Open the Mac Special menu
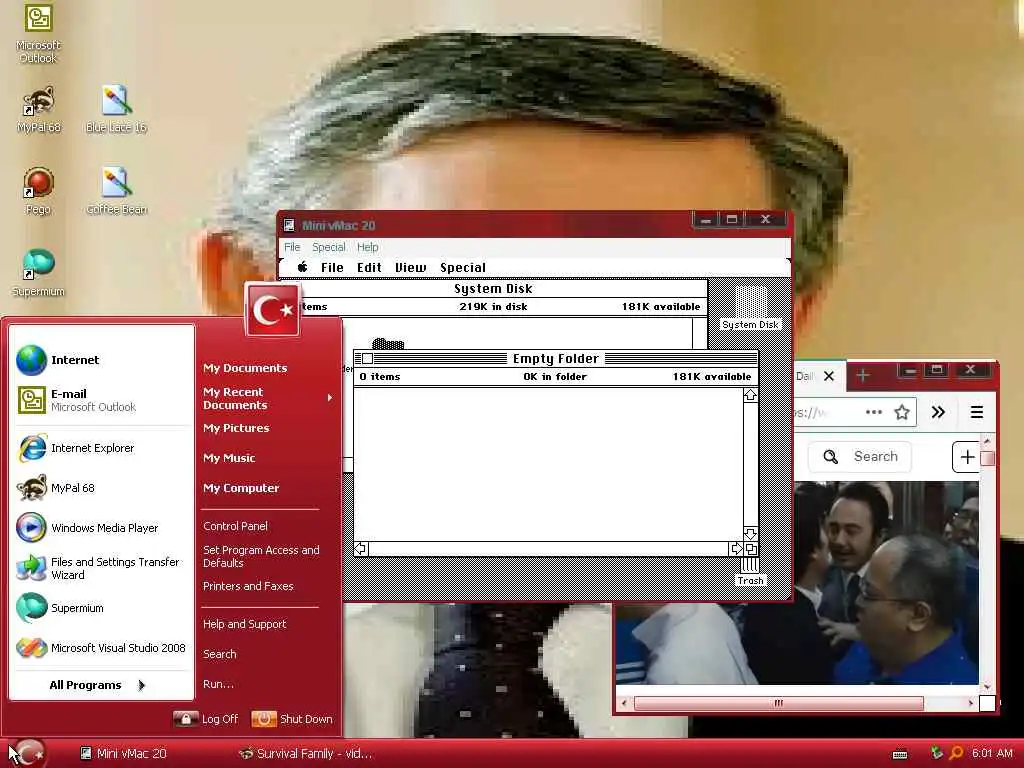Screen dimensions: 1024x768 [x=463, y=267]
